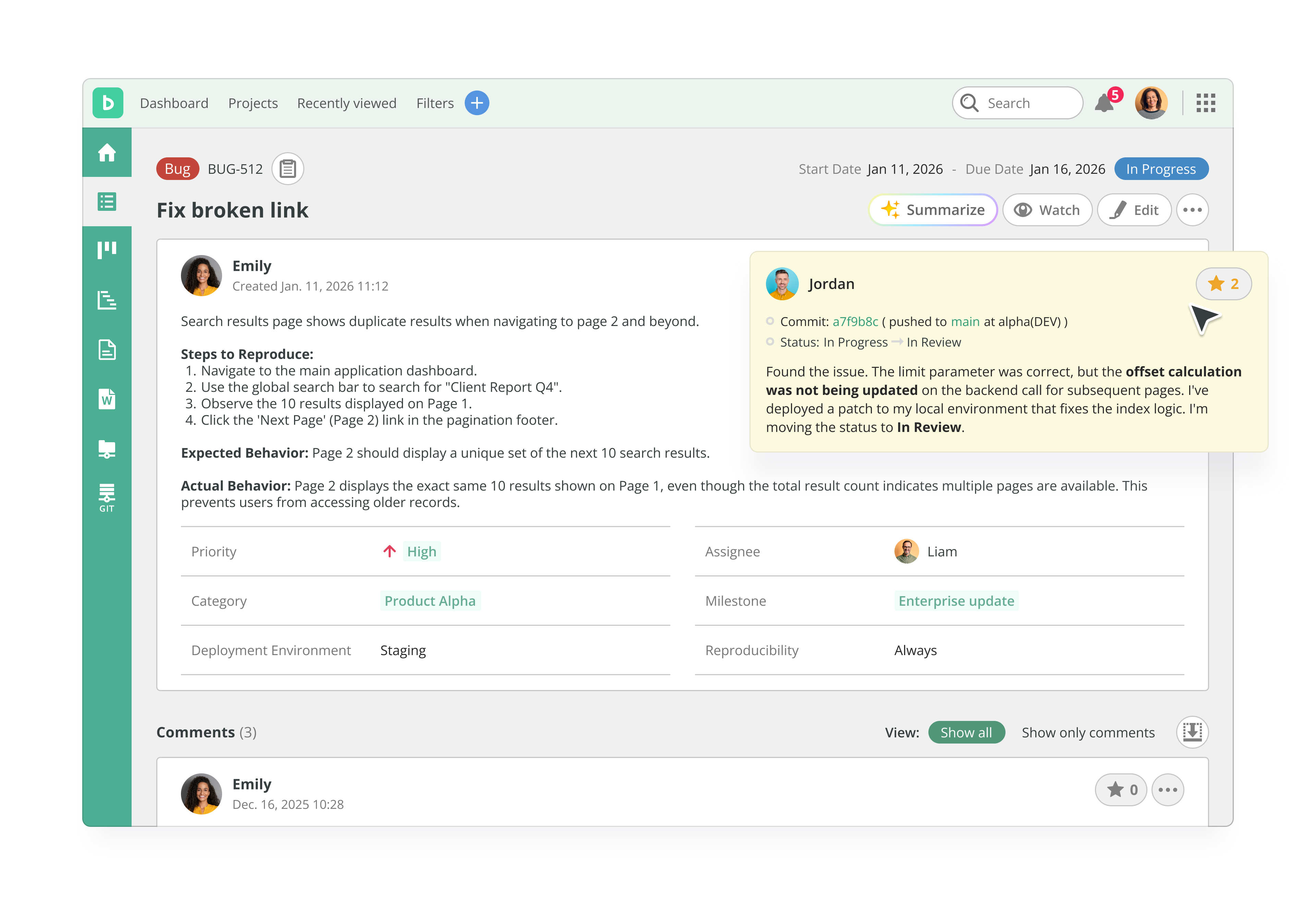This screenshot has width=1316, height=905.
Task: Open Recently viewed menu
Action: tap(346, 103)
